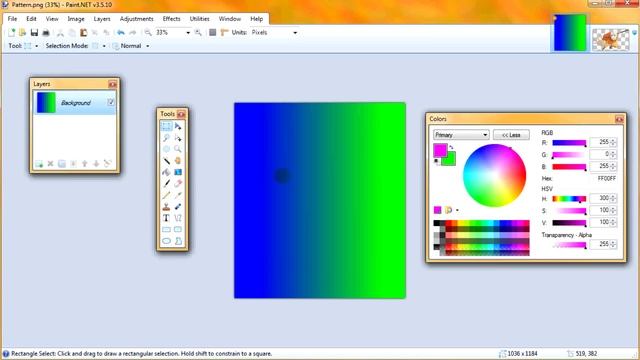Click the New image toolbar icon
This screenshot has width=640, height=360.
tap(11, 32)
